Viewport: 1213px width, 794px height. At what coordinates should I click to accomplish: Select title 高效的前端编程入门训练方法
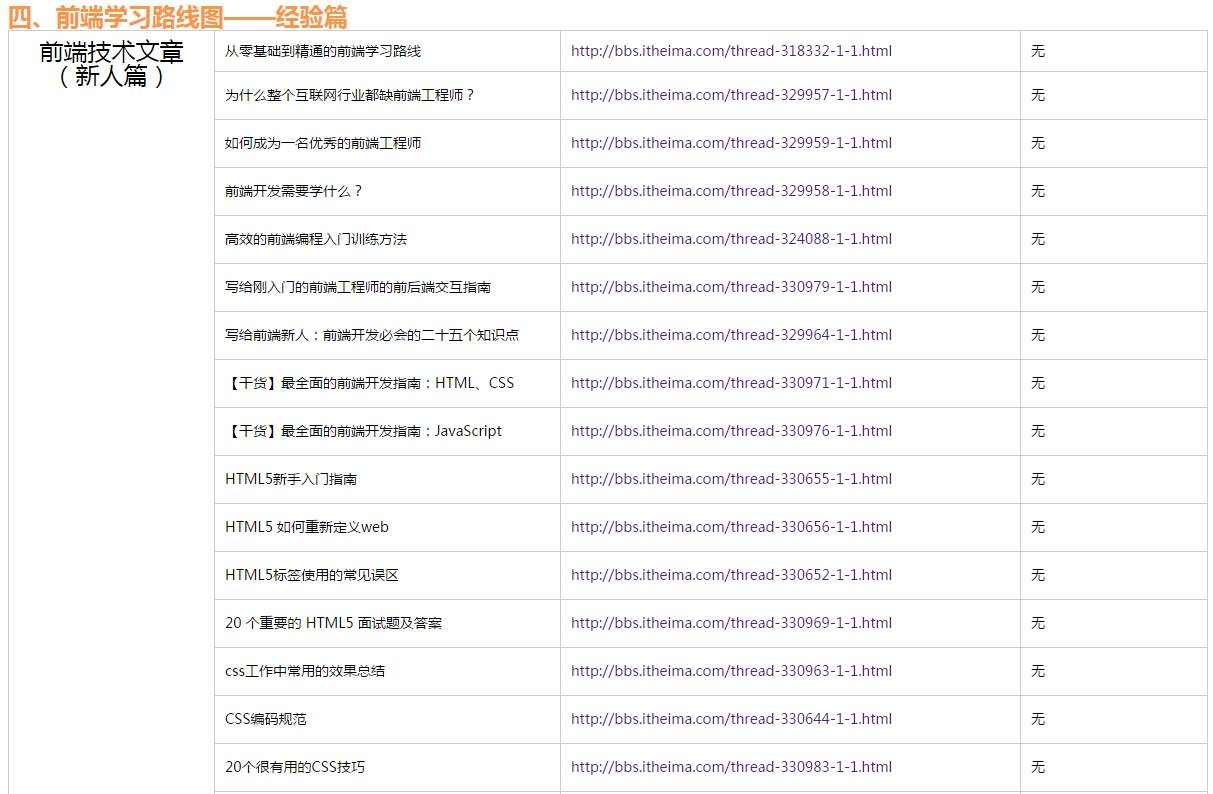click(316, 239)
